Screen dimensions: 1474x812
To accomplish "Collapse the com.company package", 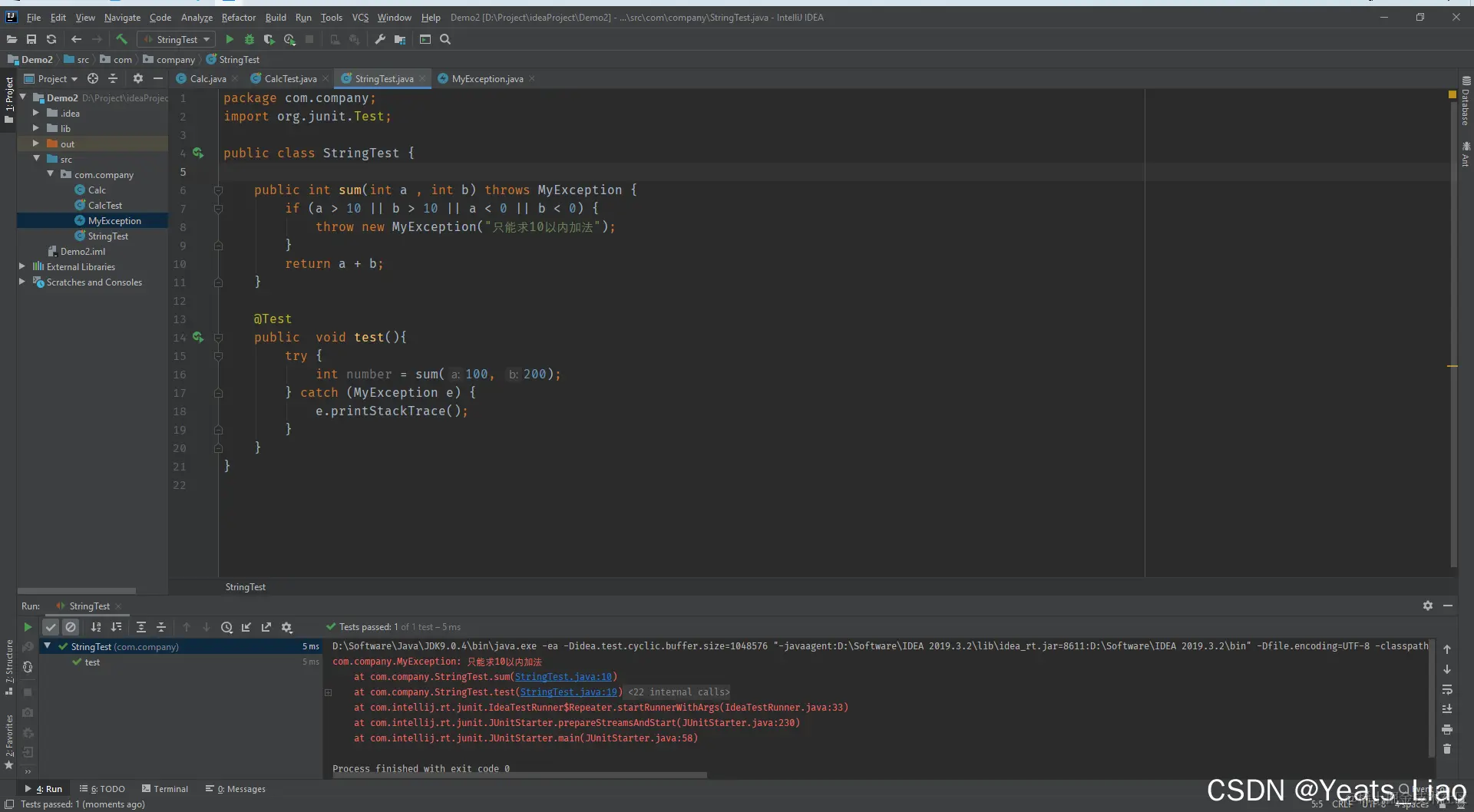I will tap(50, 174).
